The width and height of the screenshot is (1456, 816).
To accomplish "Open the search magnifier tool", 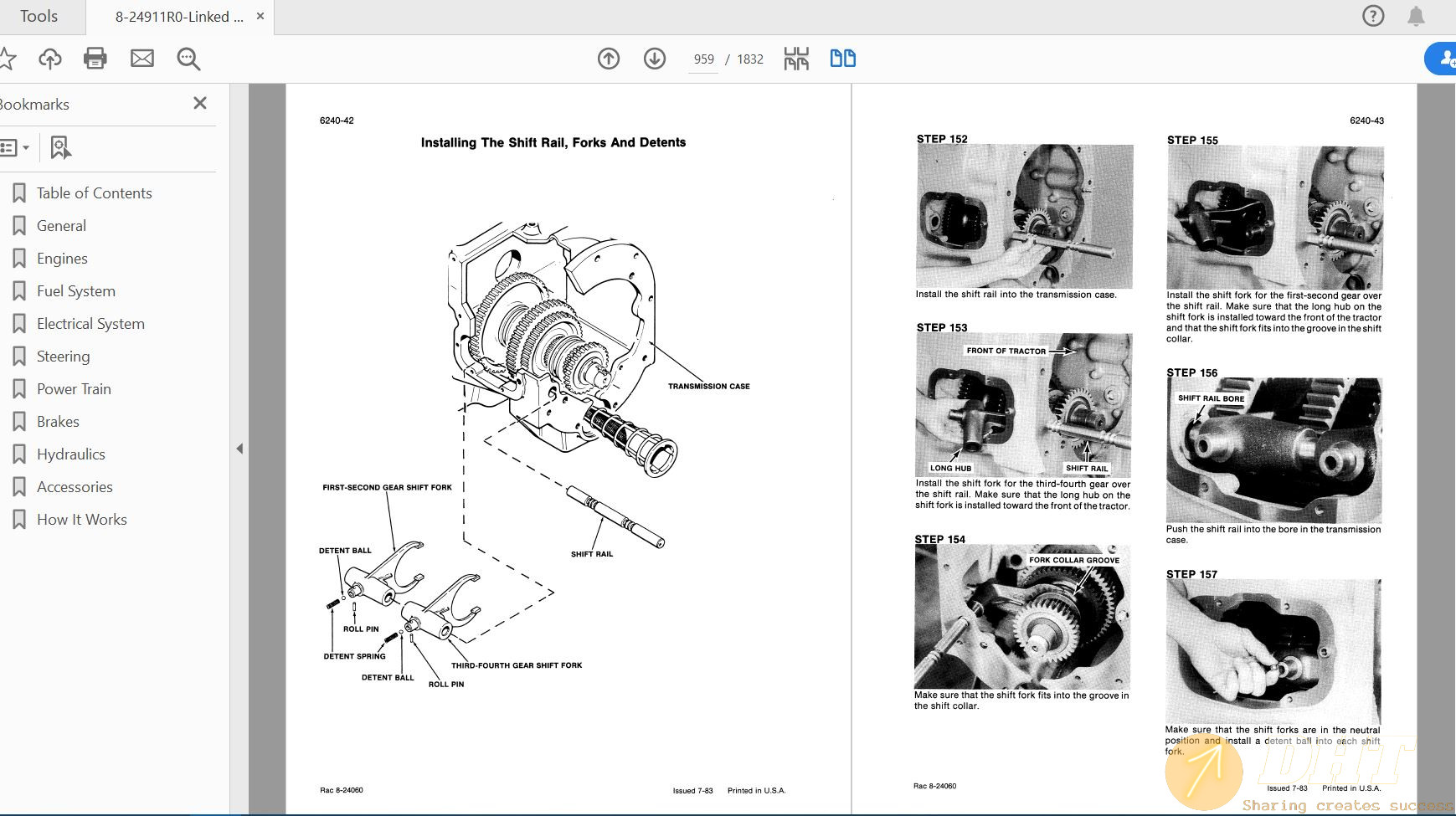I will [x=188, y=59].
